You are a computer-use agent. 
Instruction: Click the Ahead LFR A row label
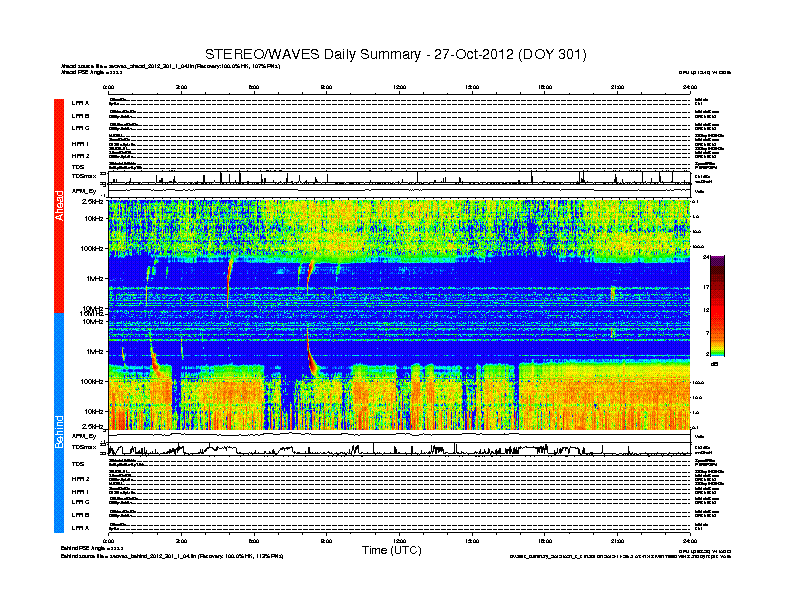(80, 102)
